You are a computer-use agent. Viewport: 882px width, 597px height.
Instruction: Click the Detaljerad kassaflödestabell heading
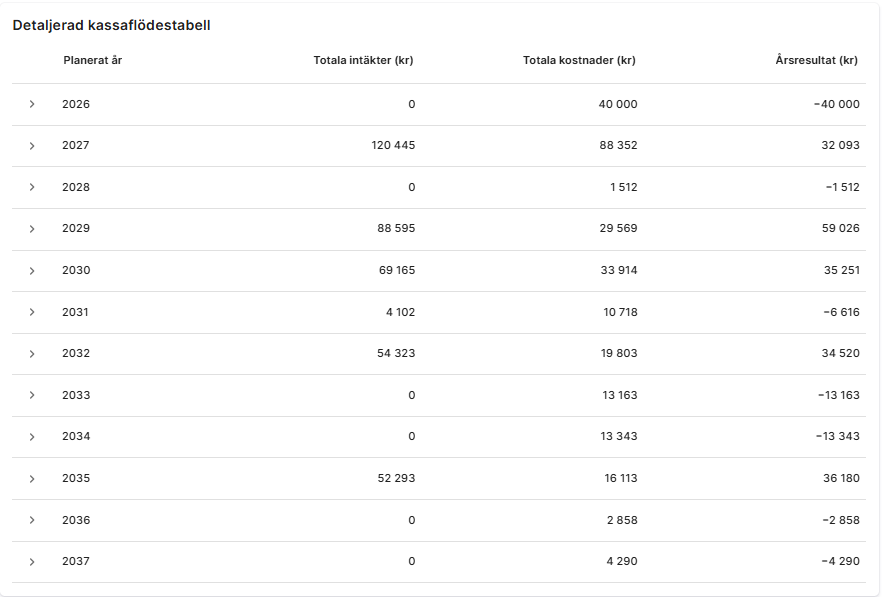111,25
